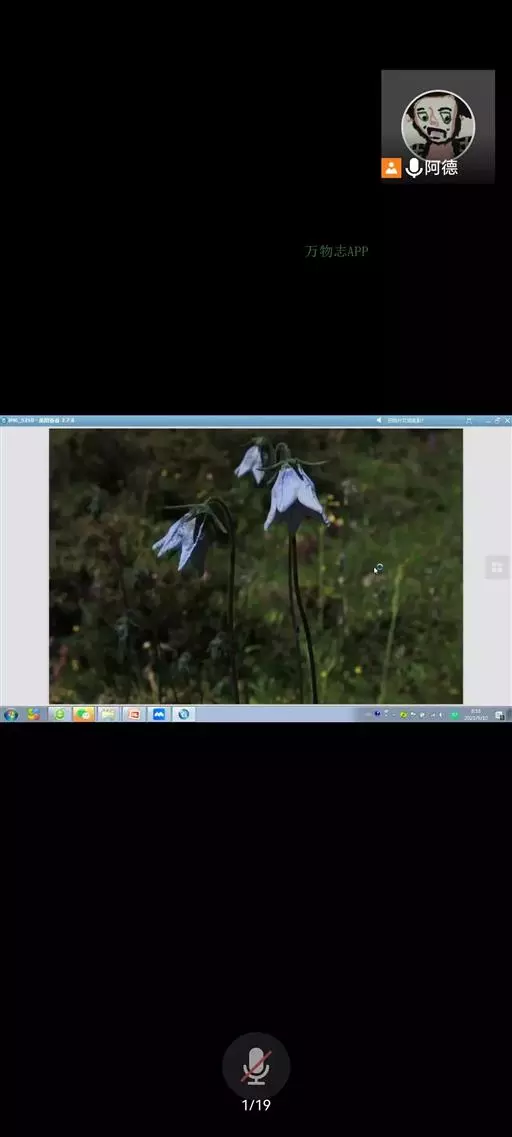Open the WeChat icon on the taskbar

click(84, 714)
